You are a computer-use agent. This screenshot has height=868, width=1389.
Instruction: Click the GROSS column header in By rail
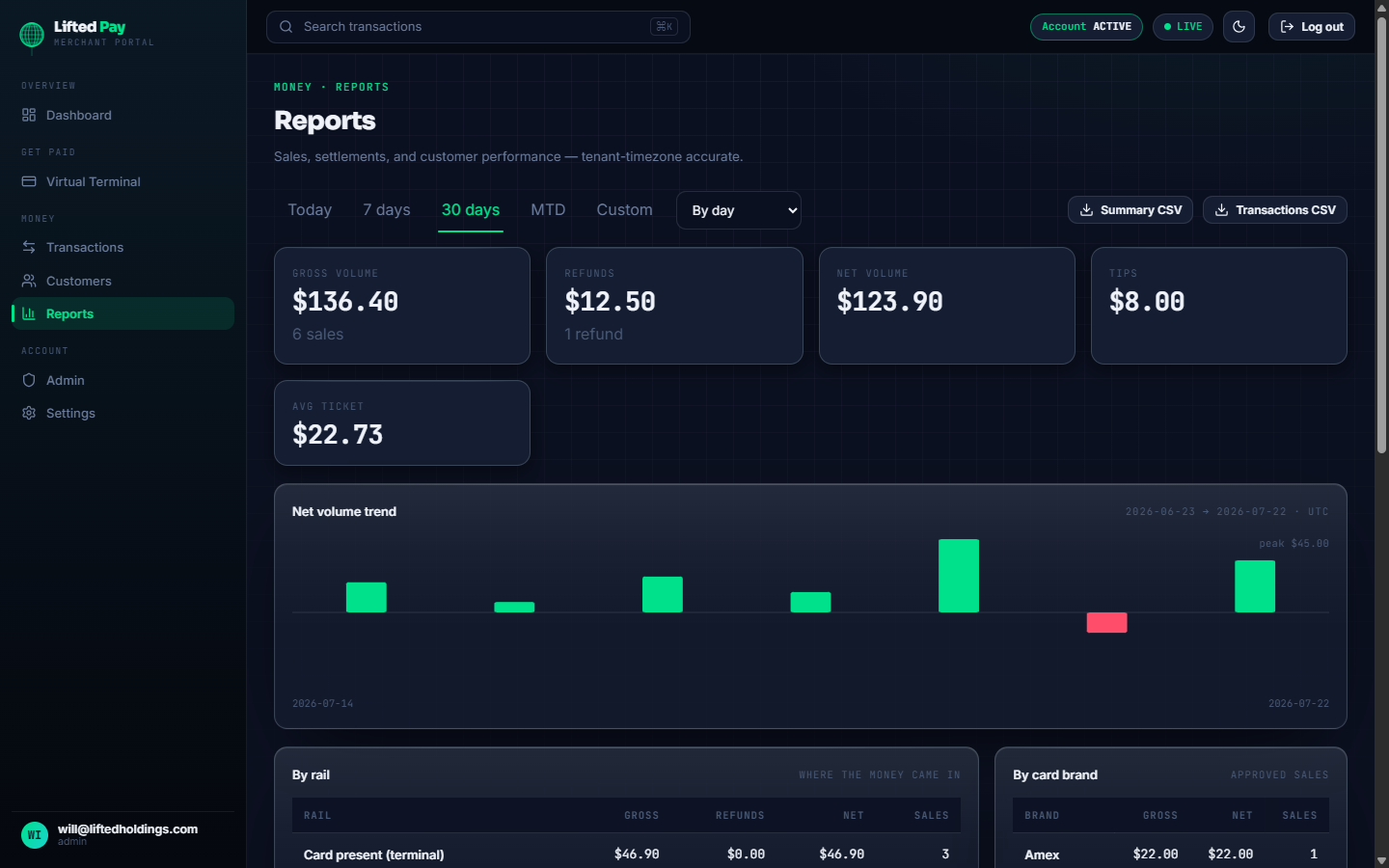click(641, 816)
